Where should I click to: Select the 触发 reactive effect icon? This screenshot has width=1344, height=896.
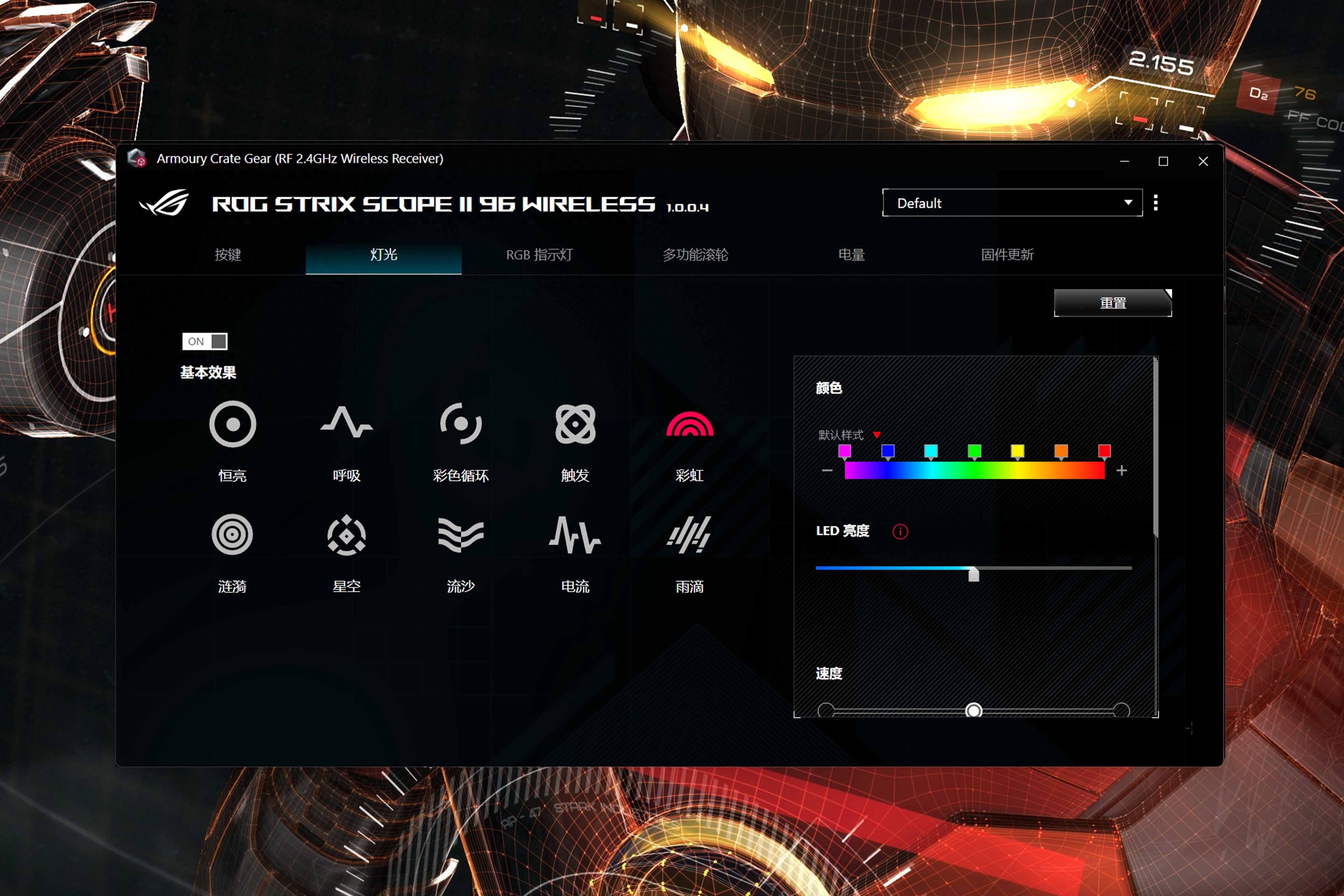[x=575, y=424]
